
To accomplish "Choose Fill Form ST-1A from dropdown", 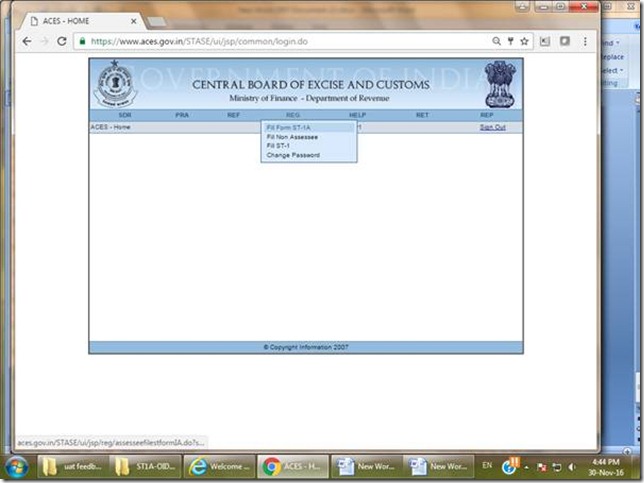I will tap(308, 128).
